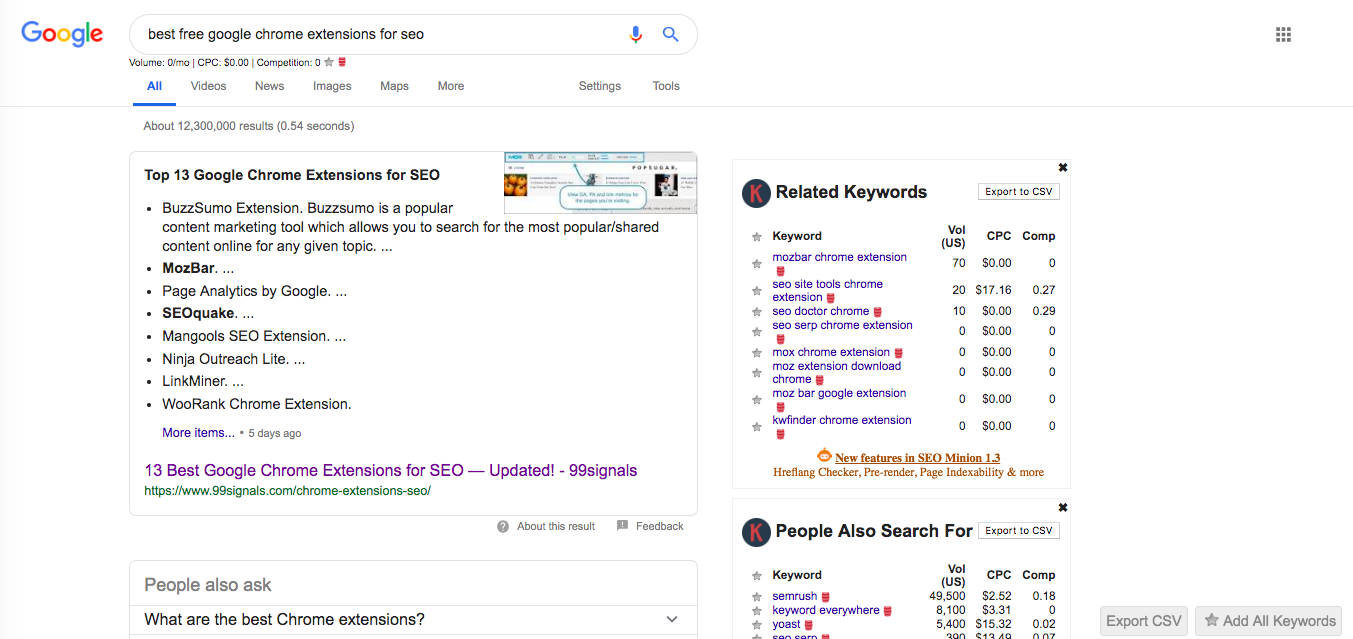Click the blue magnifier search icon
This screenshot has height=639, width=1353.
click(x=671, y=34)
